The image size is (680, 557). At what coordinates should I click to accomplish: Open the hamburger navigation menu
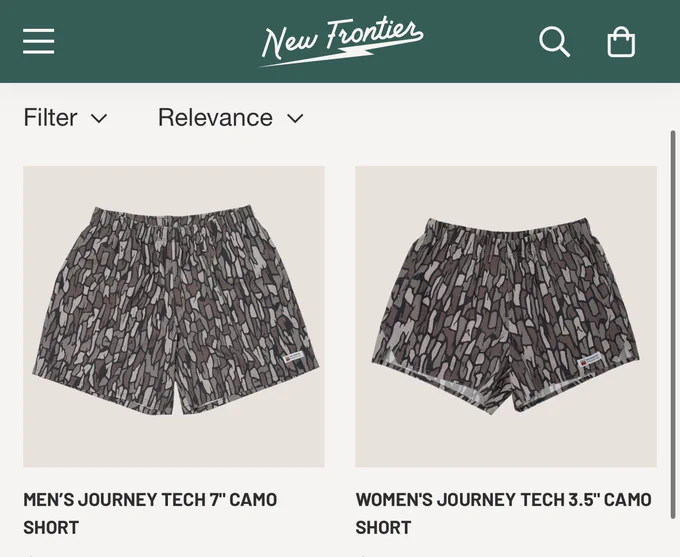click(39, 41)
